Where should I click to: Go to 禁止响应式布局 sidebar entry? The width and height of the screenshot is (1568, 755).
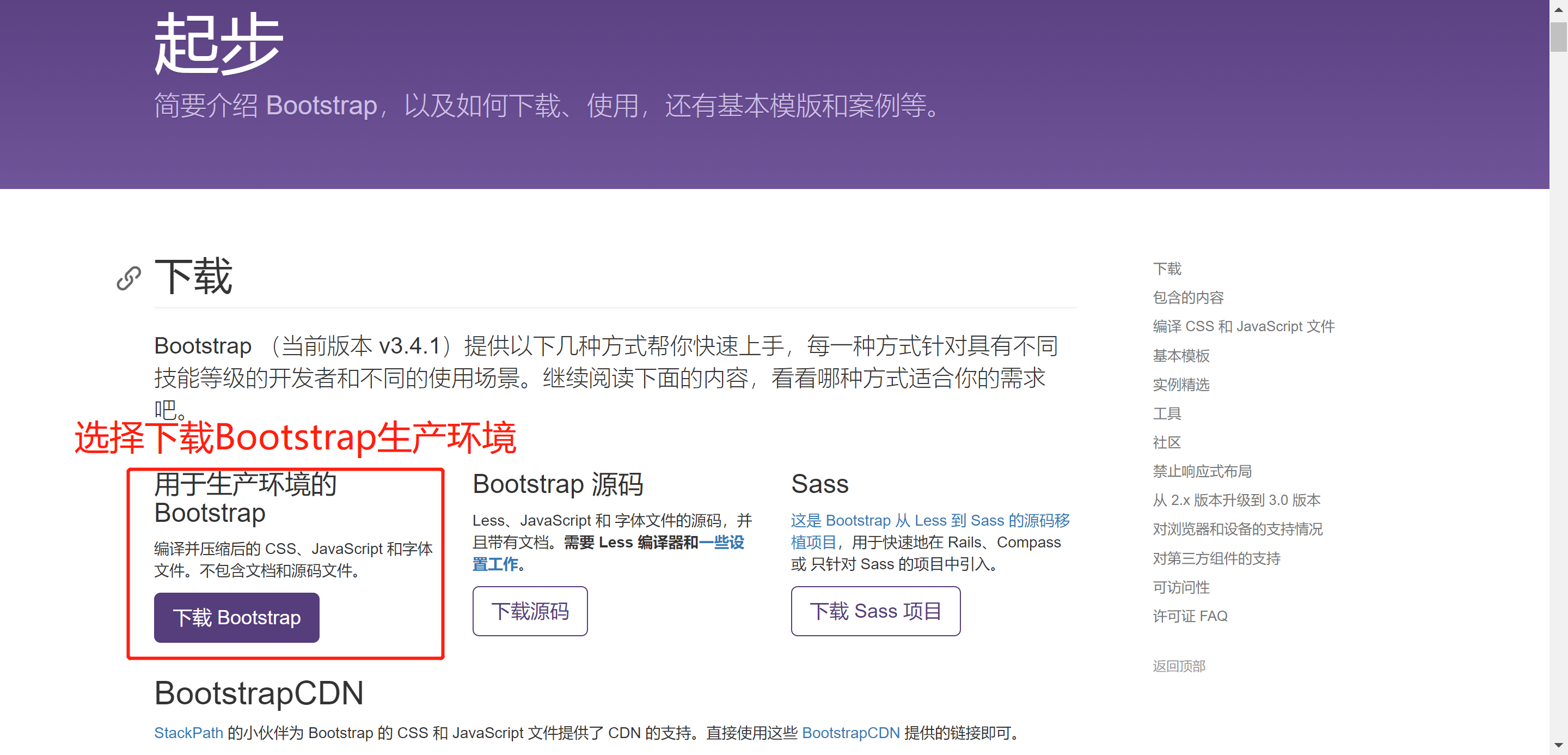tap(1202, 471)
